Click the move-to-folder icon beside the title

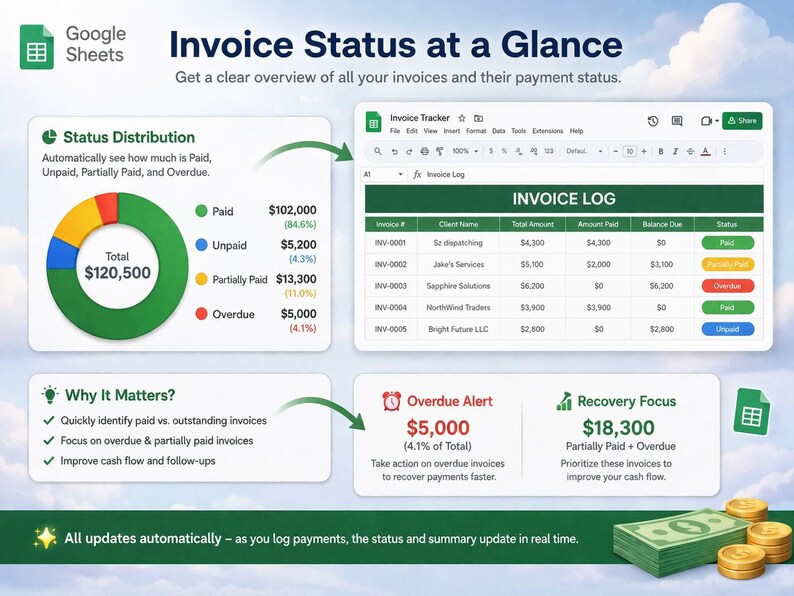[x=478, y=118]
